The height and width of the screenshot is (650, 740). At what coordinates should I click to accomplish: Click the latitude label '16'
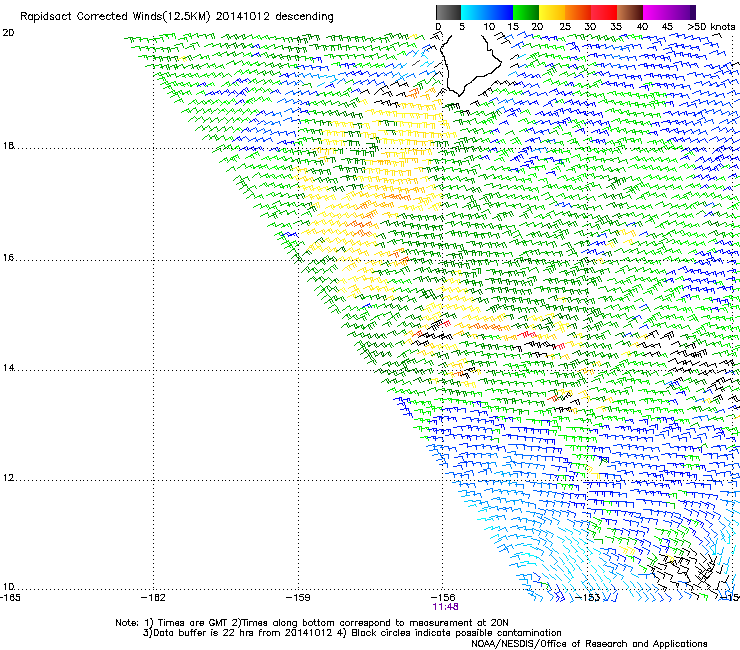click(8, 258)
